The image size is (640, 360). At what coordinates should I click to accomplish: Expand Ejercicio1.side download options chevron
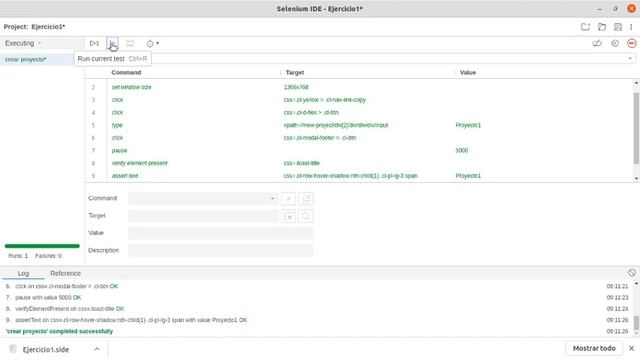click(97, 349)
